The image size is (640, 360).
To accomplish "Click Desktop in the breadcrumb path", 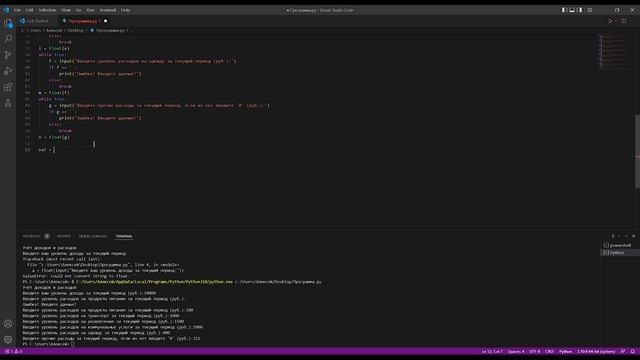I will coord(75,30).
